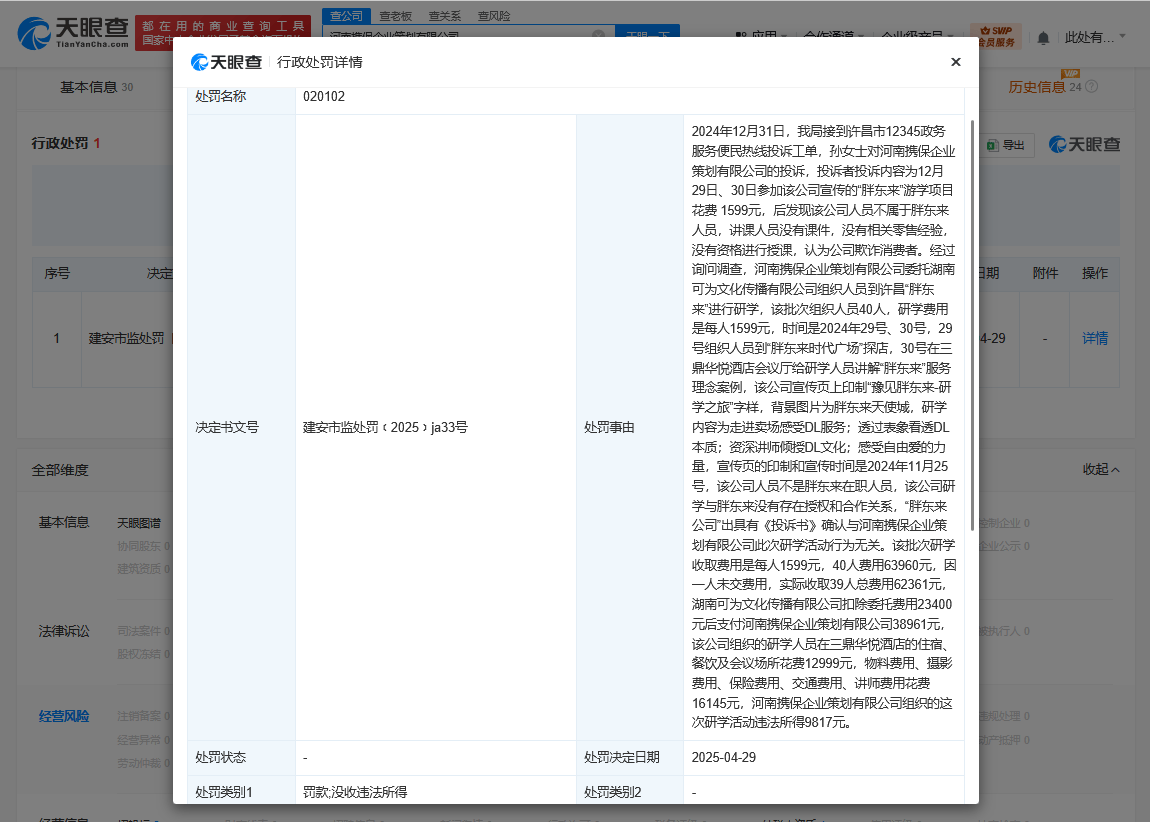The width and height of the screenshot is (1150, 822).
Task: Click the 基本信息 category in 全部维度
Action: 64,522
